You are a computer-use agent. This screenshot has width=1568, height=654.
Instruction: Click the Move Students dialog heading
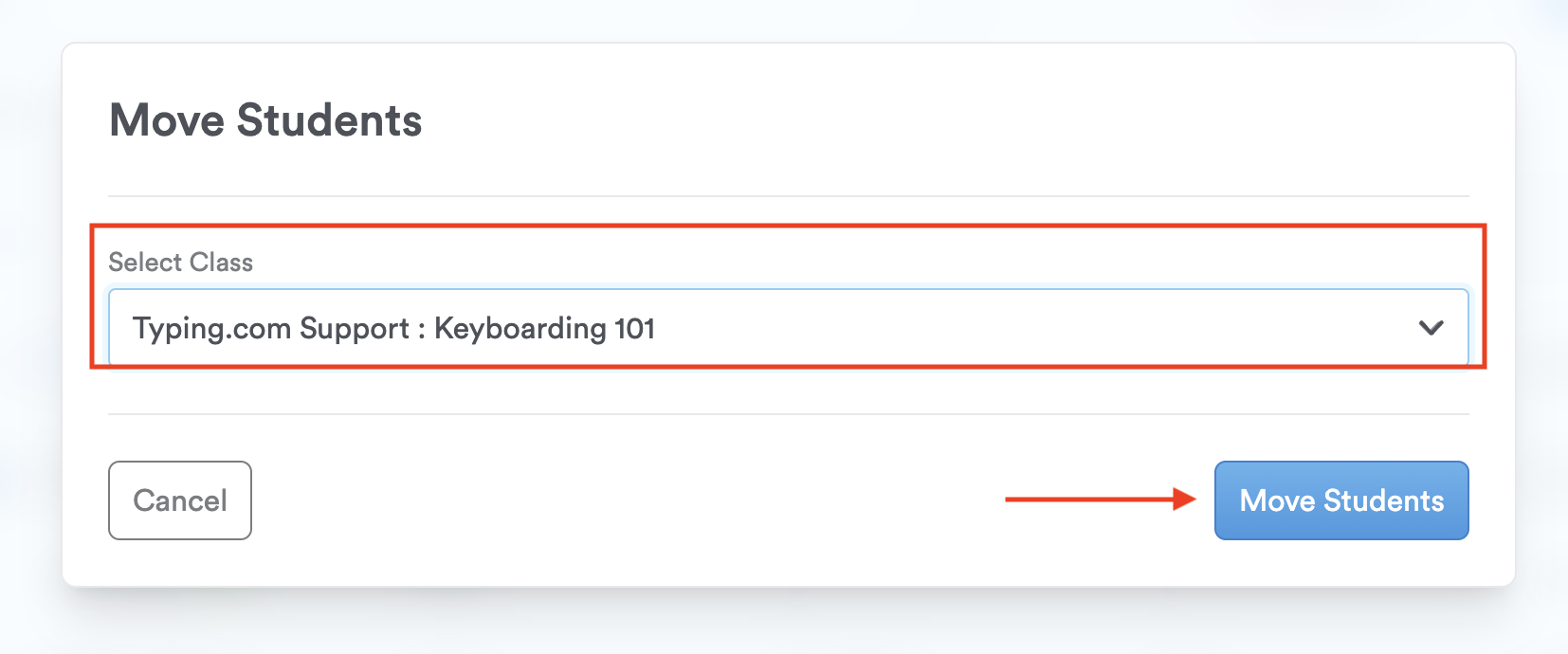[x=266, y=121]
